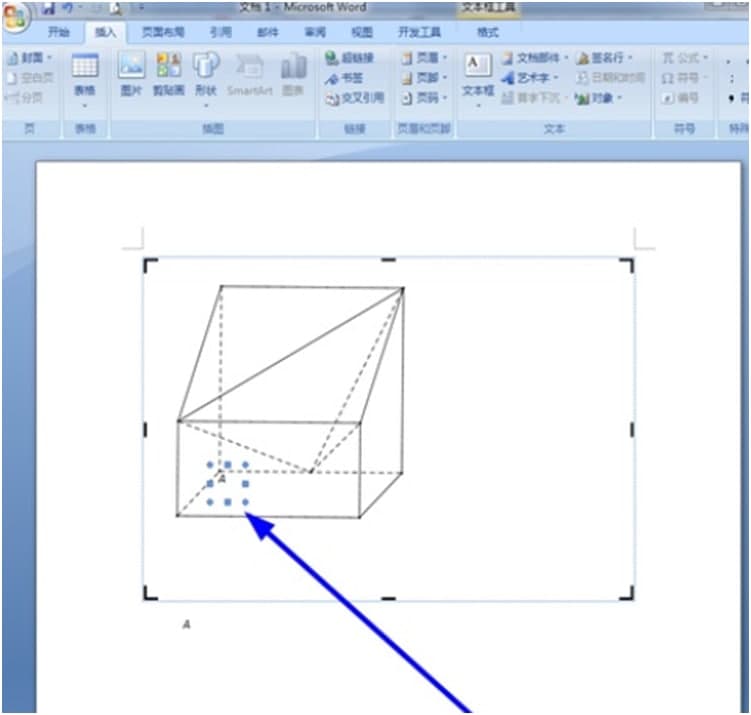Switch to the View (视图) tab
Screen dimensions: 751x715
[x=362, y=32]
